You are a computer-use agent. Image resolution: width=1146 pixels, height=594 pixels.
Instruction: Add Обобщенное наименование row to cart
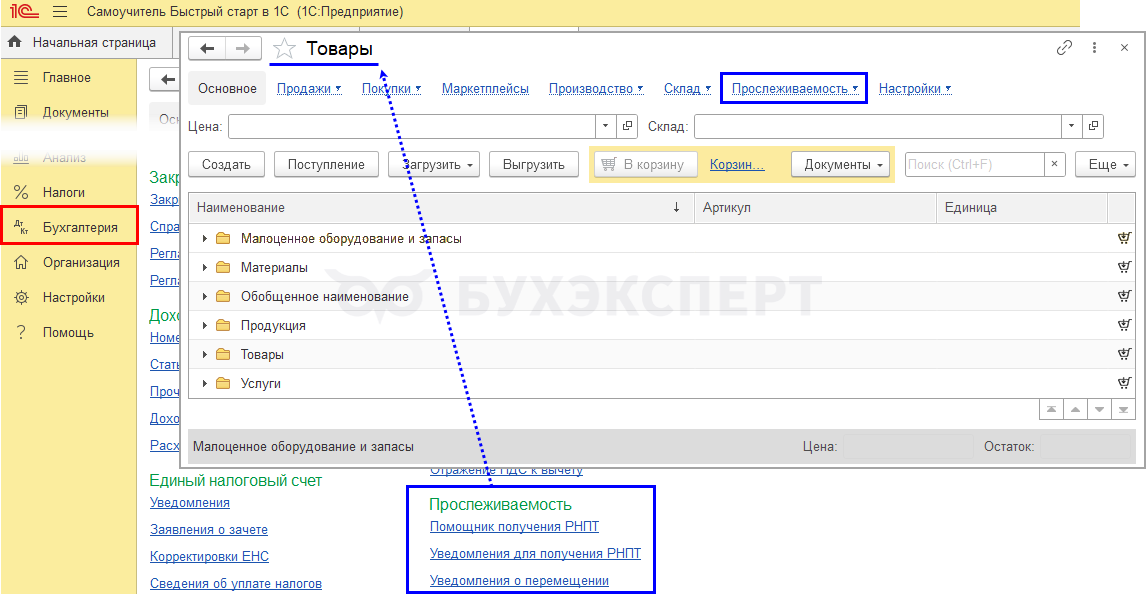point(1124,296)
